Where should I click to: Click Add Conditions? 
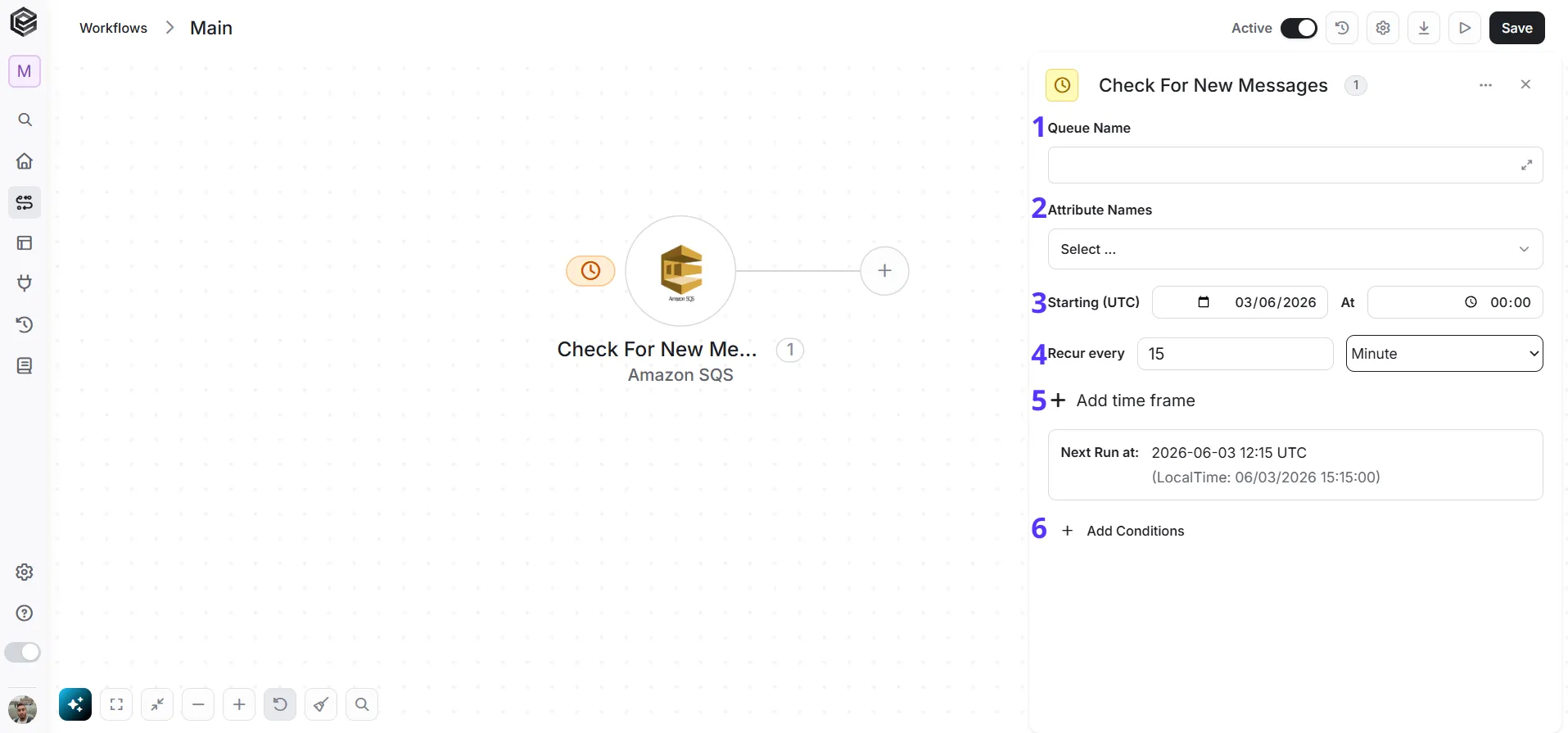coord(1123,531)
